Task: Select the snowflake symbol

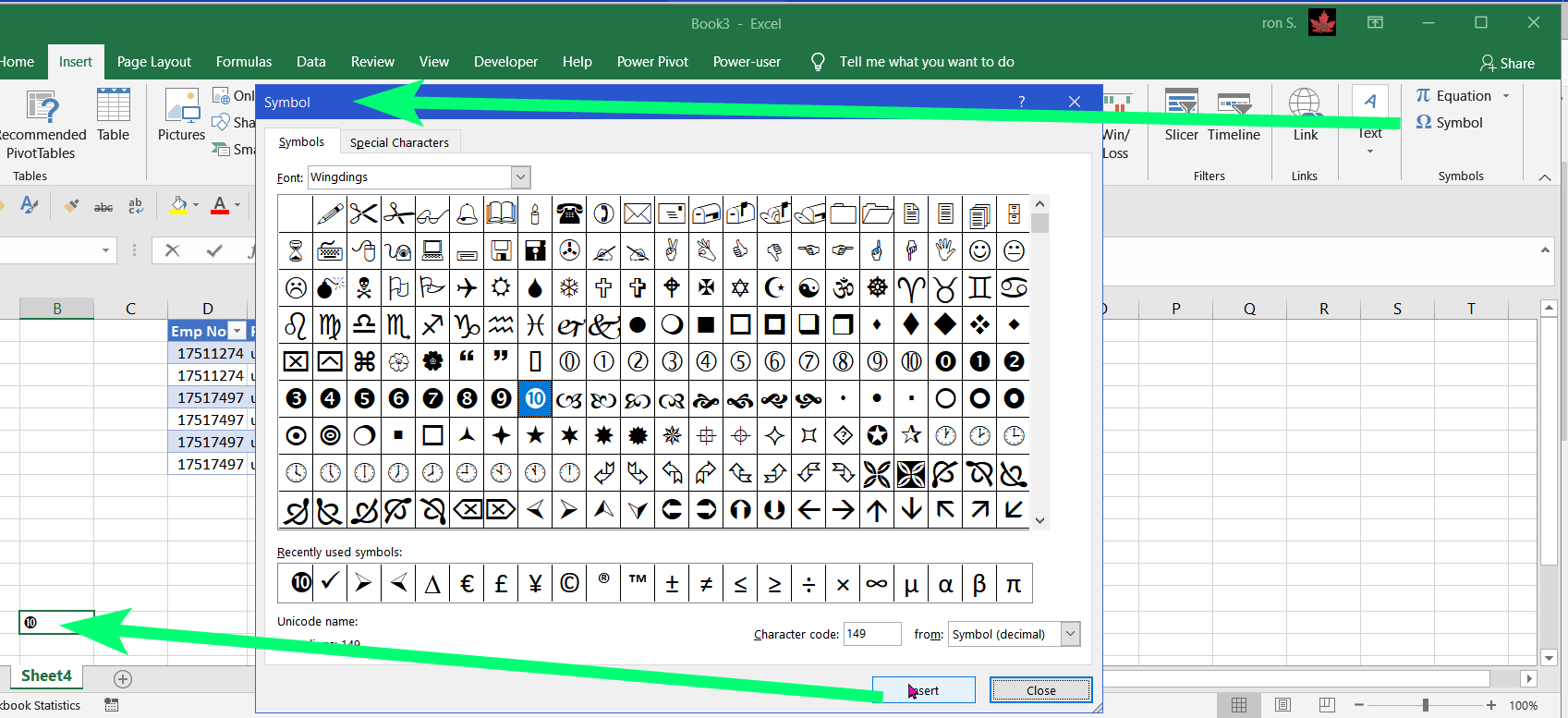Action: coord(569,287)
